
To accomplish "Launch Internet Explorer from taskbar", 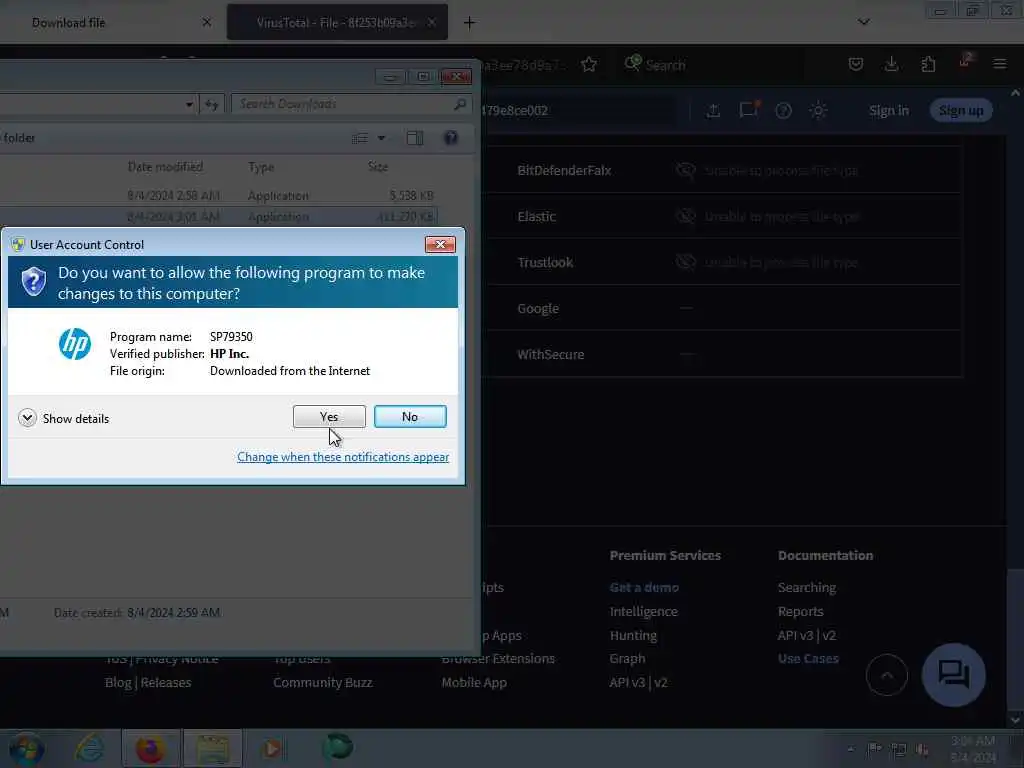I will [x=89, y=748].
